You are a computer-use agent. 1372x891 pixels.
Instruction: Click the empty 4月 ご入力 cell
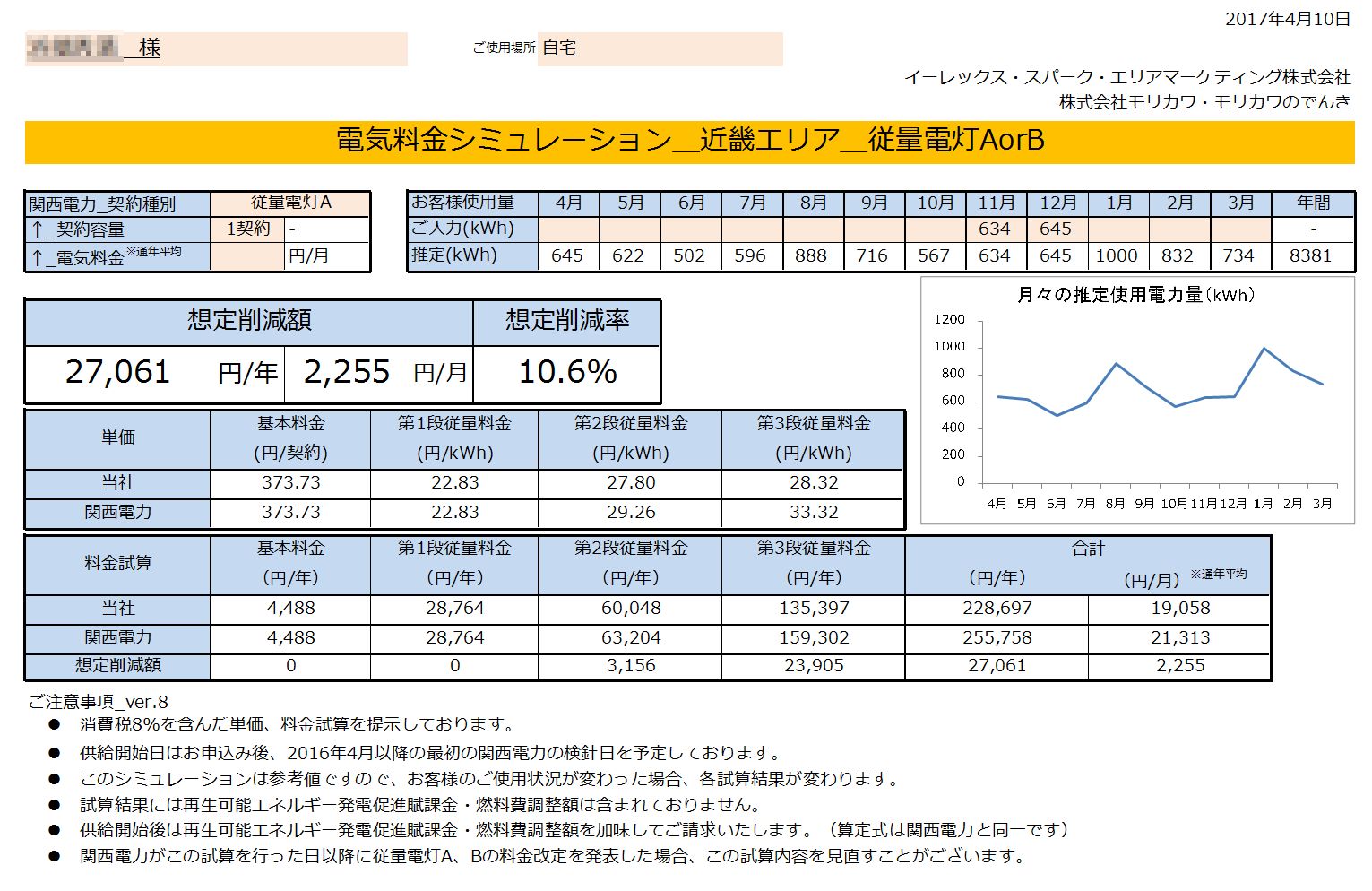(x=568, y=229)
